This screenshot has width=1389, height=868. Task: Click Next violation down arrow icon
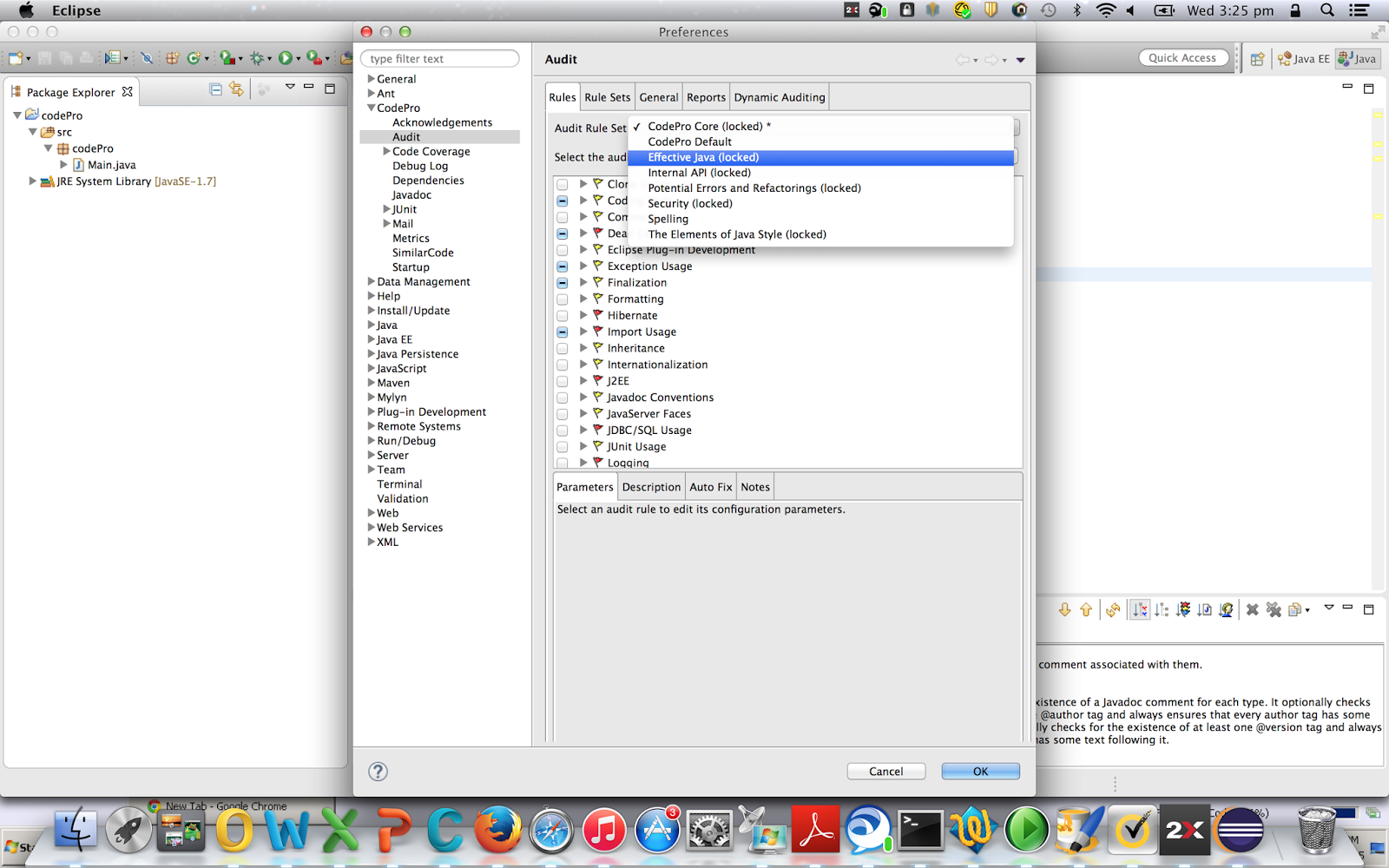[x=1064, y=609]
